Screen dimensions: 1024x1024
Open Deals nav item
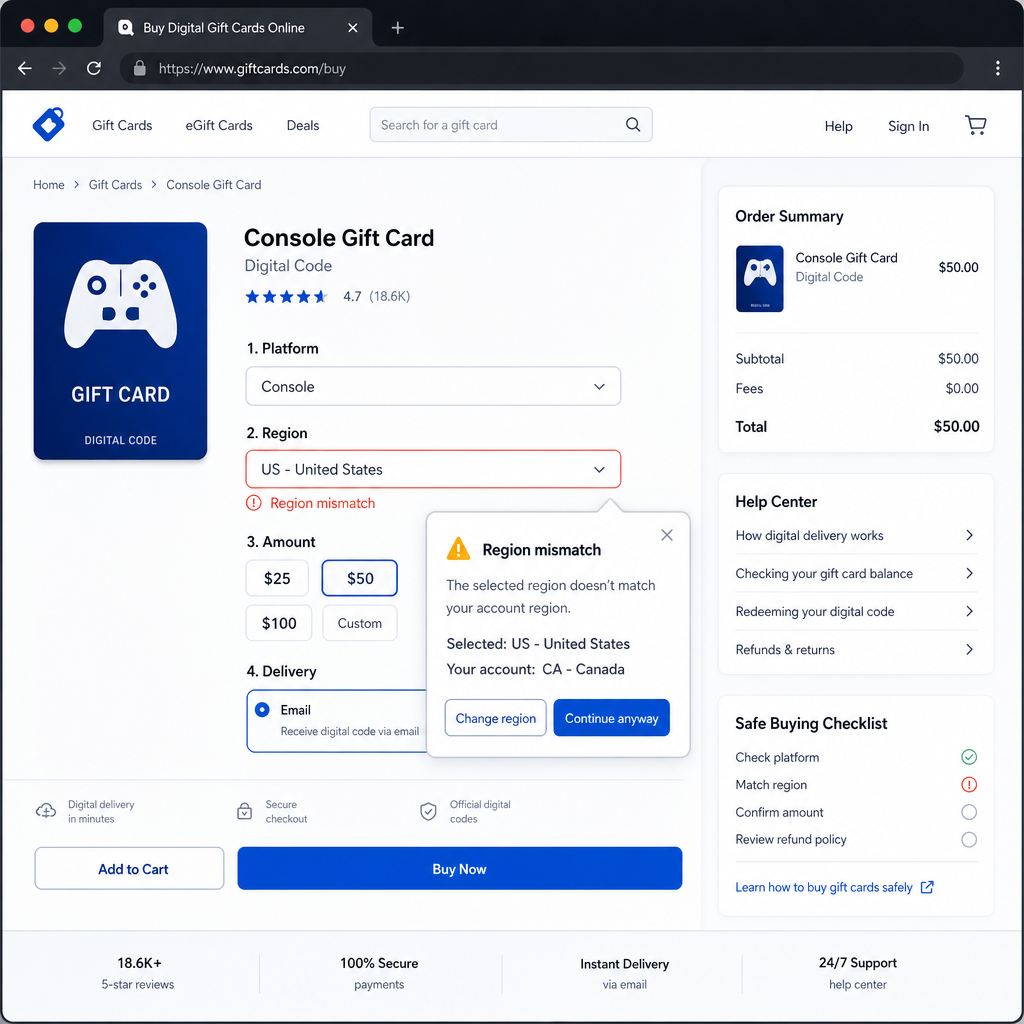pos(303,125)
